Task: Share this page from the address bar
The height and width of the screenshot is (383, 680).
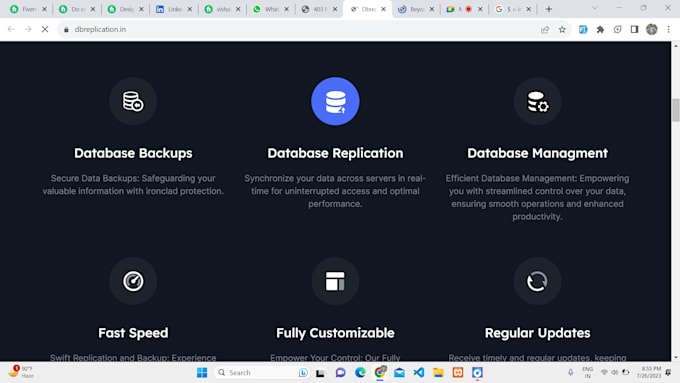Action: pyautogui.click(x=545, y=29)
